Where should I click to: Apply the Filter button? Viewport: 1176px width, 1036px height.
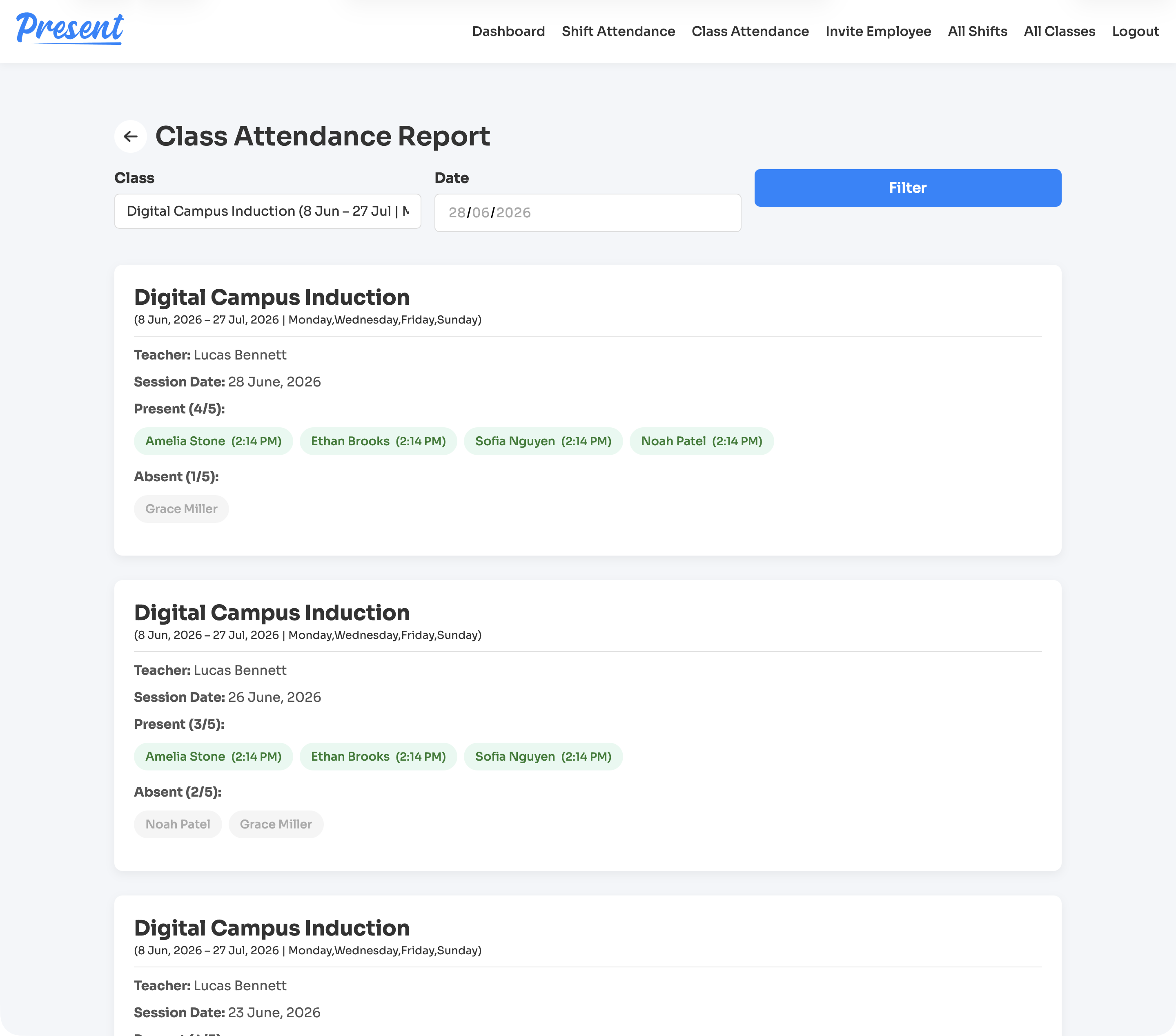pyautogui.click(x=907, y=188)
